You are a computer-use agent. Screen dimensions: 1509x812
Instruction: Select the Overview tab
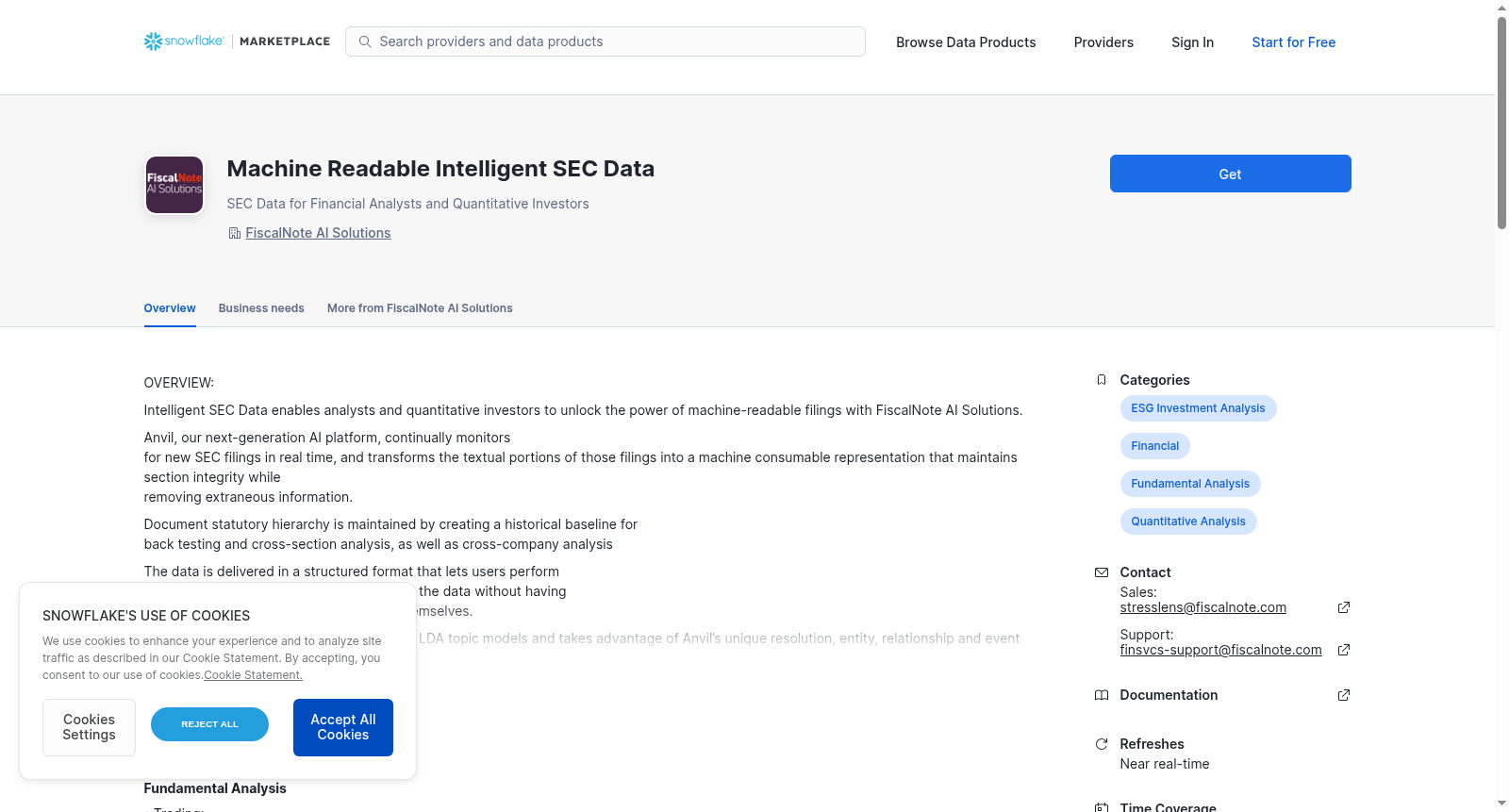tap(170, 308)
